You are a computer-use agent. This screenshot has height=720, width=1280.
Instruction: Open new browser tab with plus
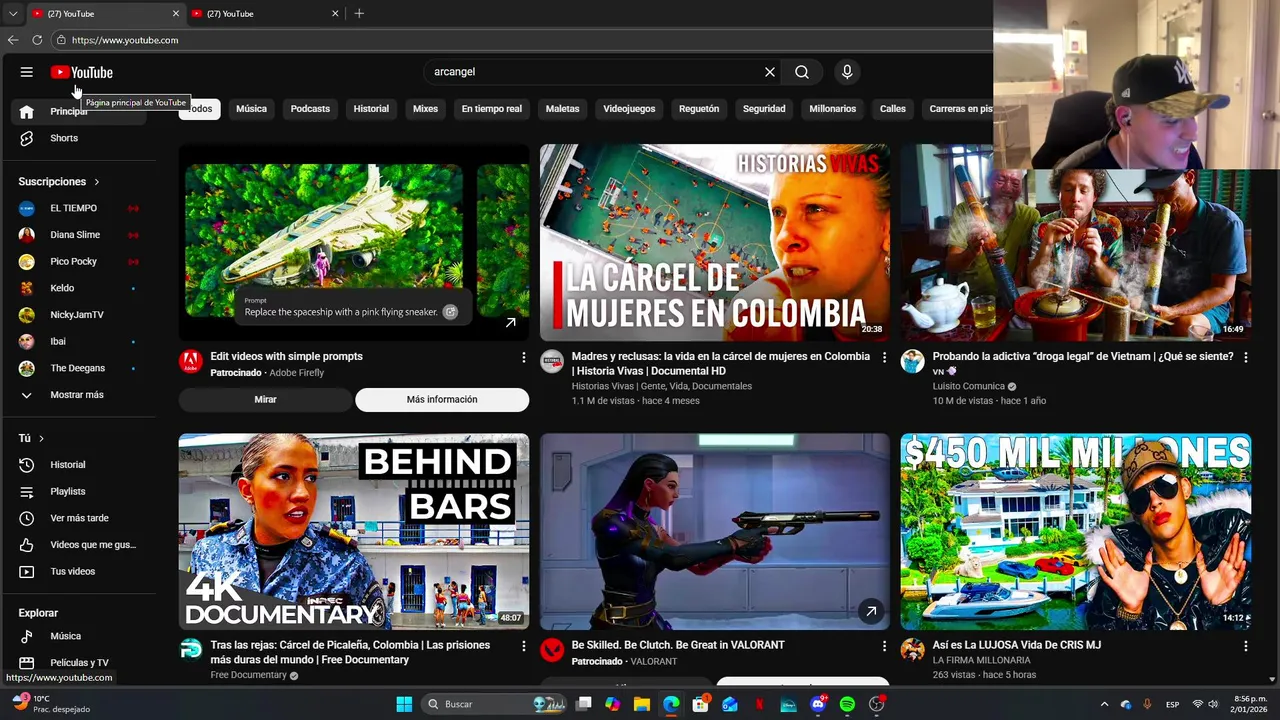[x=359, y=13]
